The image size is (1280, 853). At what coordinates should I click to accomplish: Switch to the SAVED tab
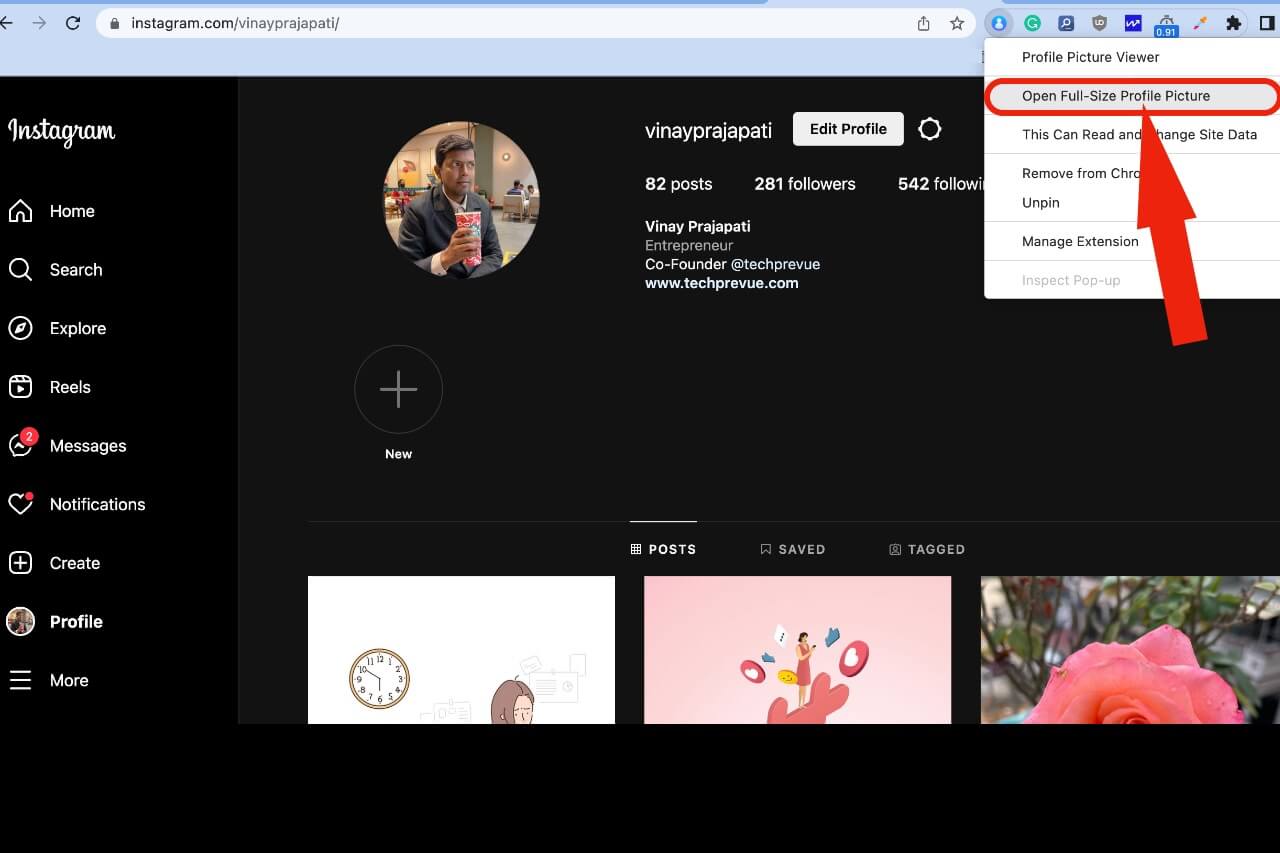pyautogui.click(x=793, y=549)
